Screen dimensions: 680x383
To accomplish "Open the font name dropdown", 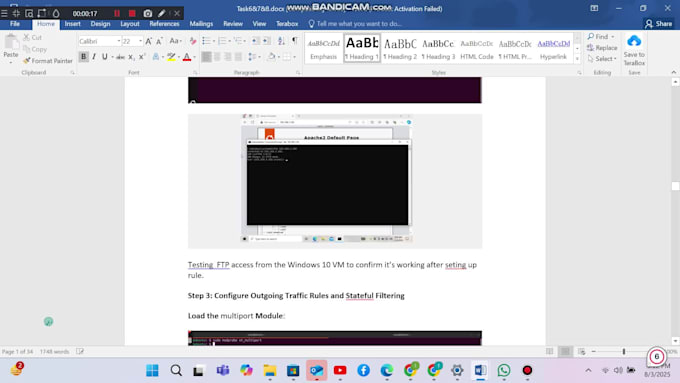I will [118, 41].
